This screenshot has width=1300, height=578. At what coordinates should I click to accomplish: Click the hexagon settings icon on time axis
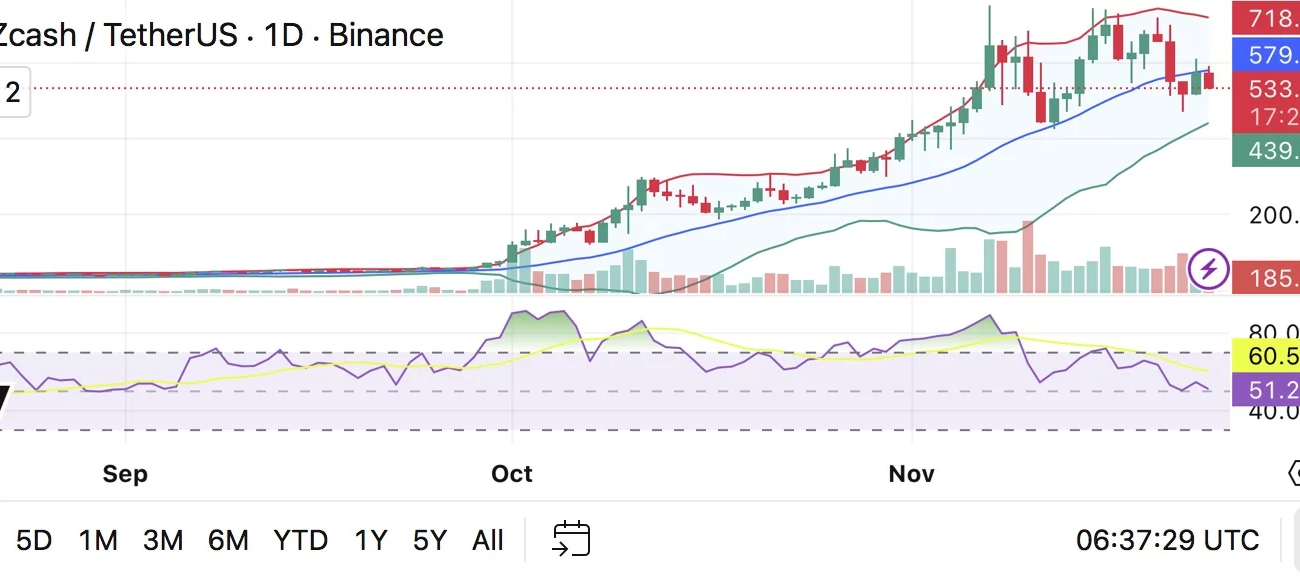pos(1292,473)
